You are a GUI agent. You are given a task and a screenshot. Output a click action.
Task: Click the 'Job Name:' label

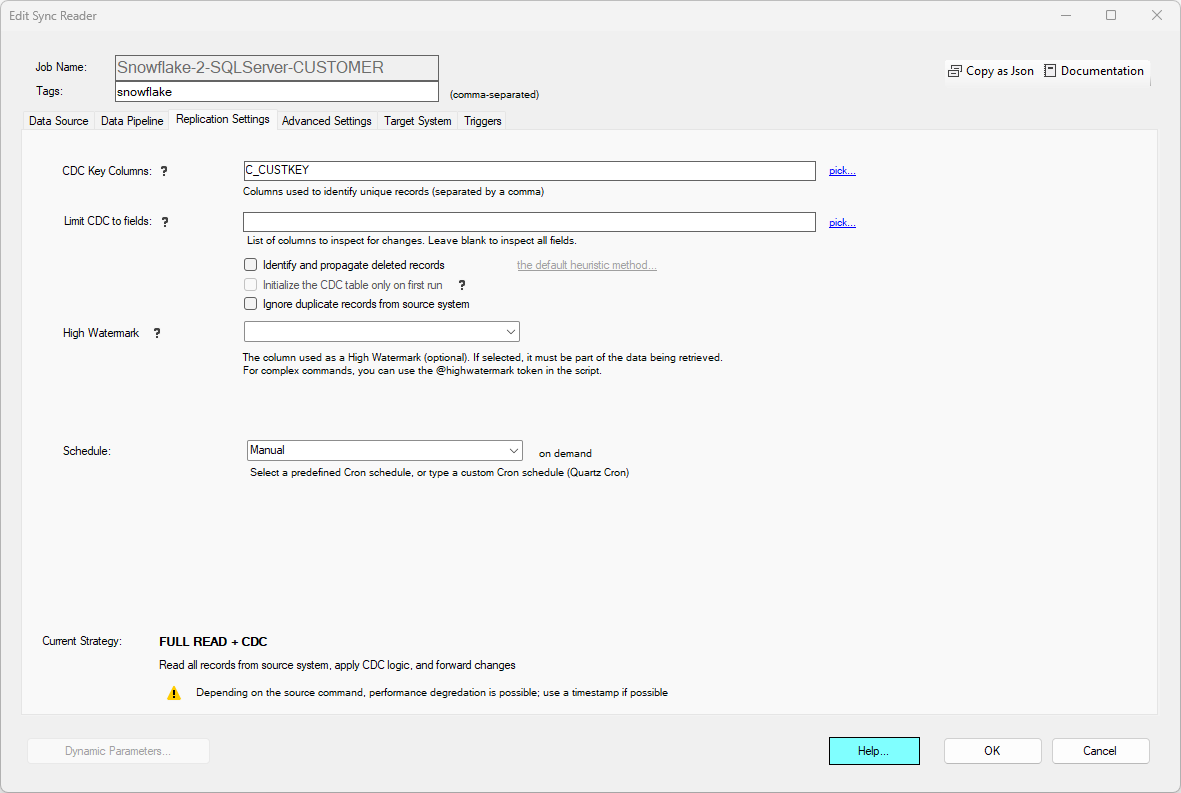tap(61, 67)
